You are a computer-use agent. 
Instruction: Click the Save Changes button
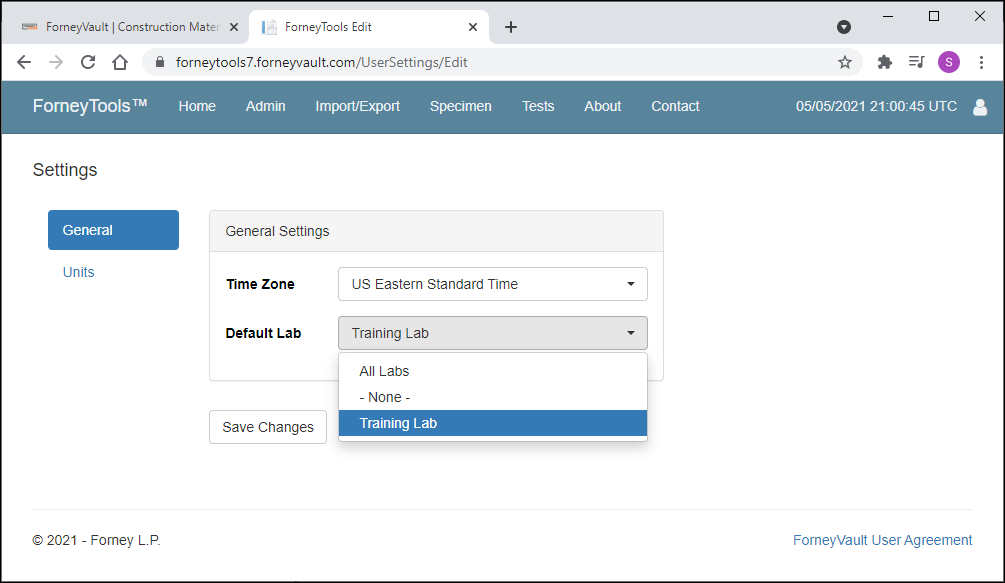pos(268,427)
